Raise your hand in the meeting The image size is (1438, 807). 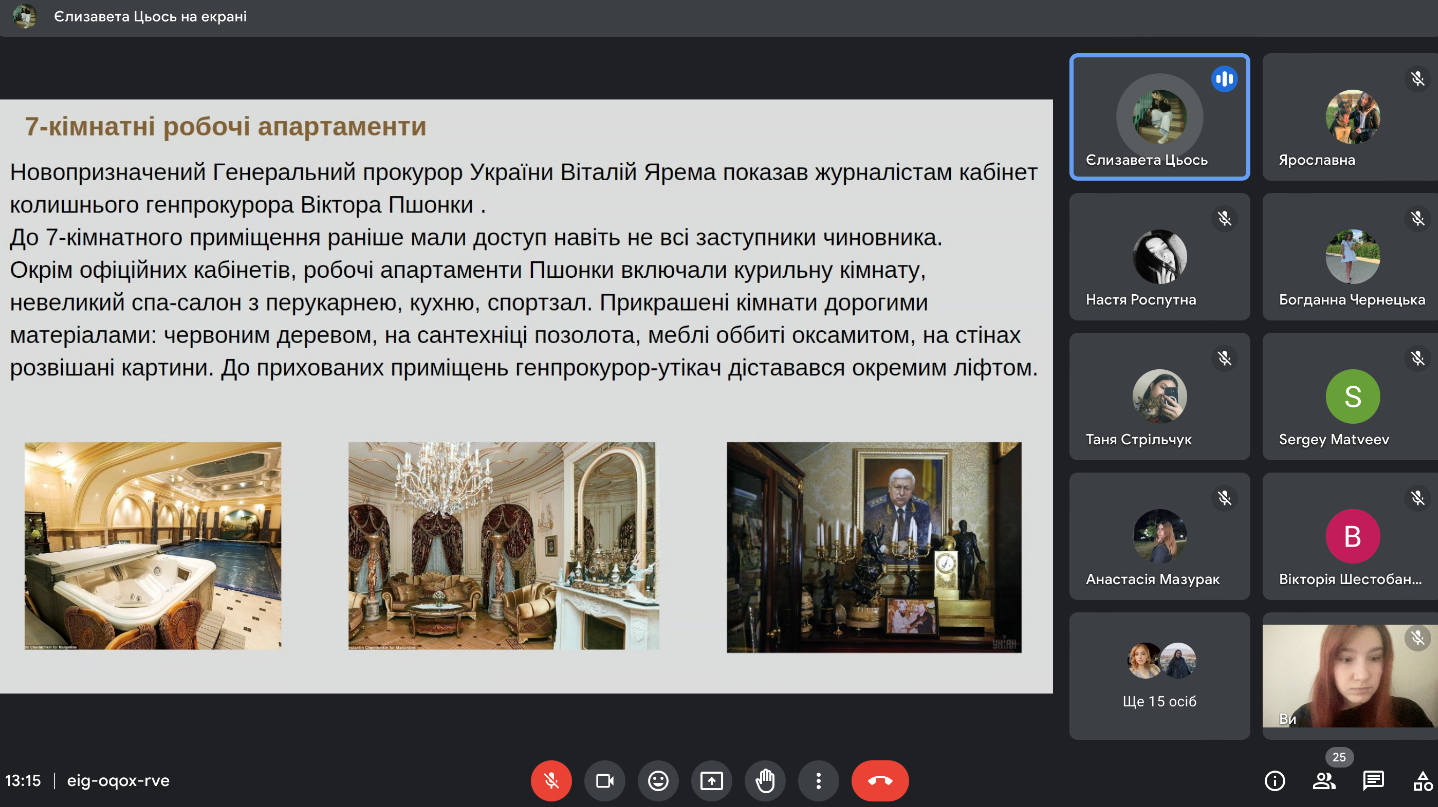765,781
